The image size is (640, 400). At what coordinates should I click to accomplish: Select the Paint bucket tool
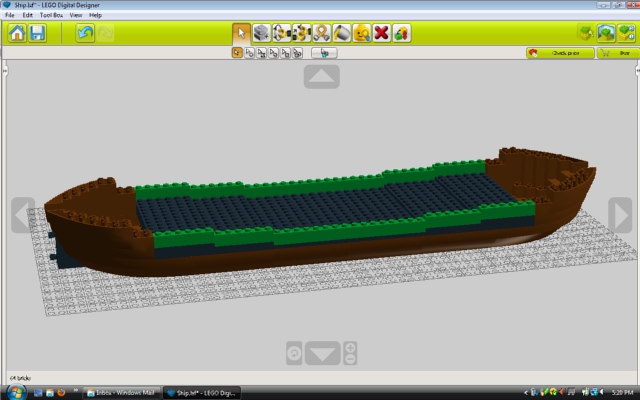point(342,33)
